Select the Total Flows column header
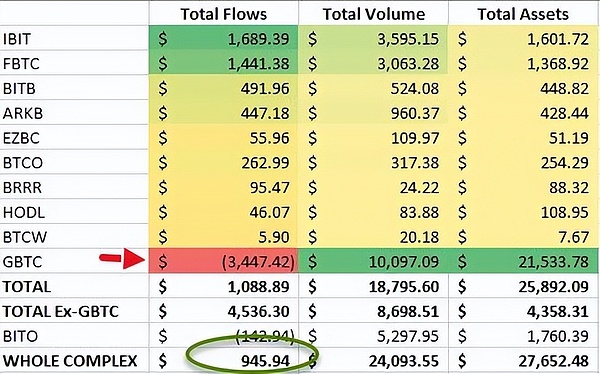Image resolution: width=600 pixels, height=374 pixels. [223, 15]
